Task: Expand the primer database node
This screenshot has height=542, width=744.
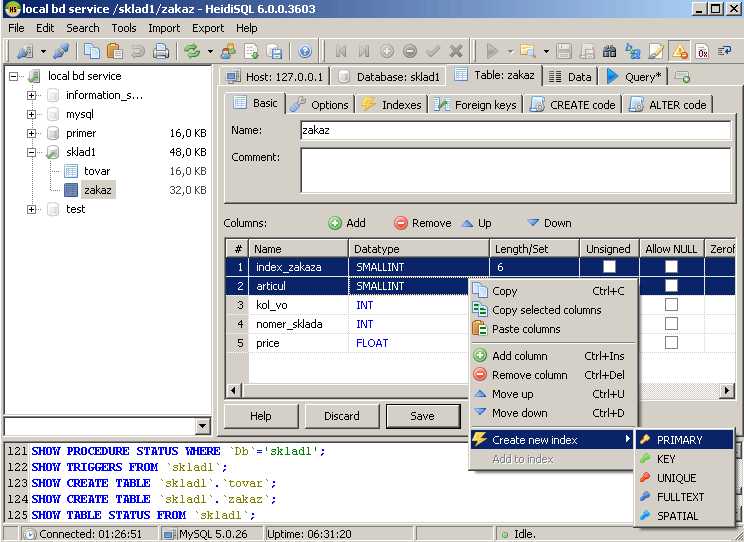Action: click(31, 133)
